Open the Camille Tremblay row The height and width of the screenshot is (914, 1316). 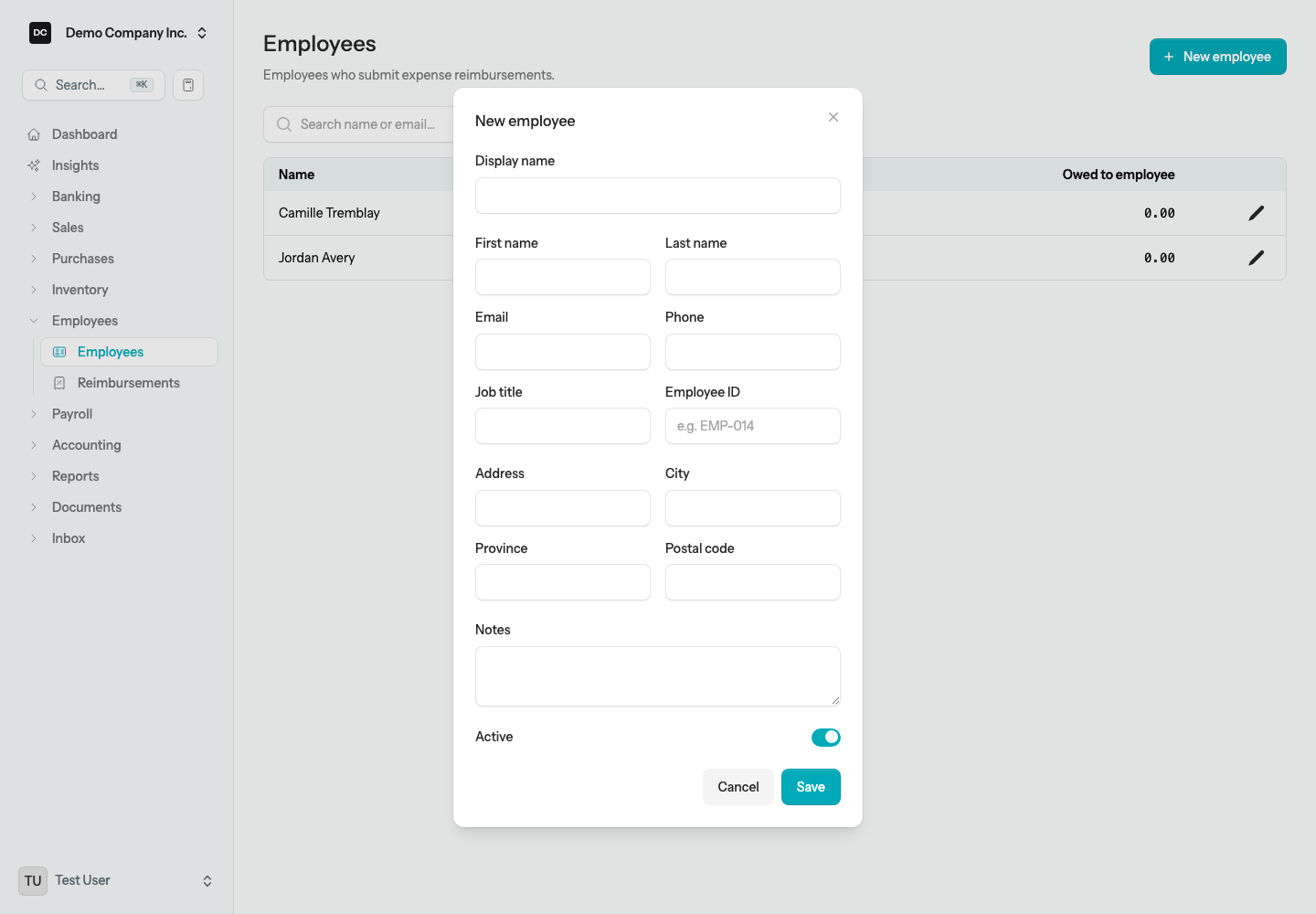tap(775, 213)
